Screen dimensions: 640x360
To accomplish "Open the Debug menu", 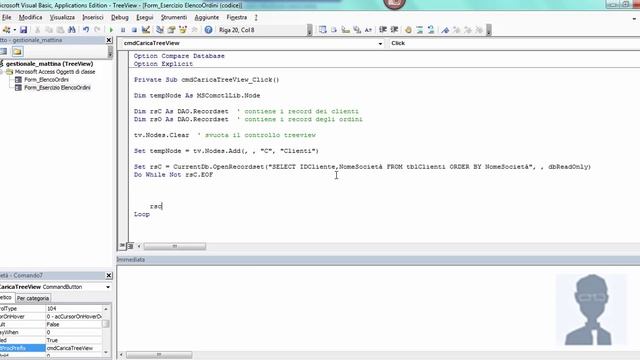I will [x=120, y=18].
